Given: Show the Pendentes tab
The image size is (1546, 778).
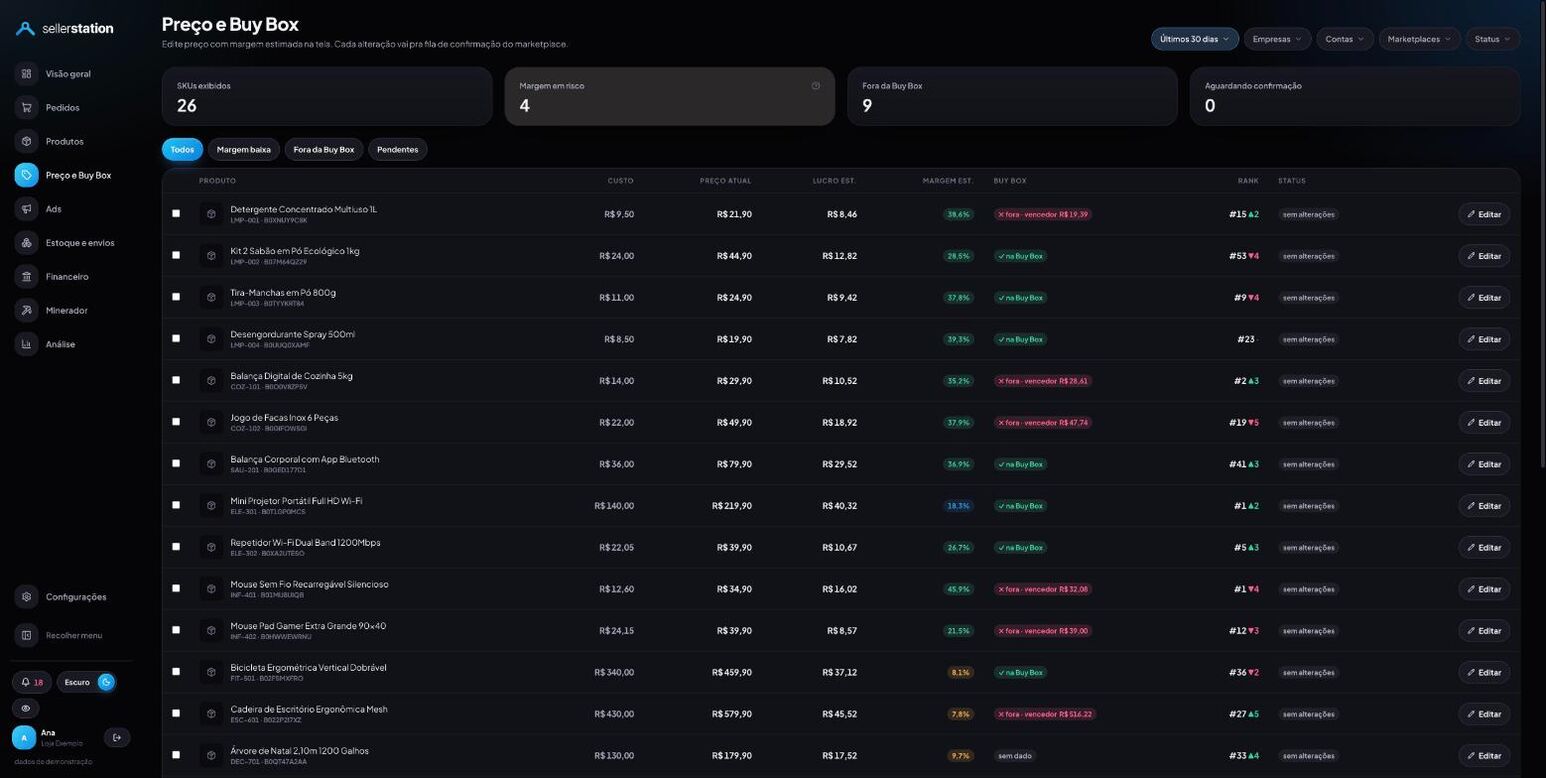Looking at the screenshot, I should 398,149.
